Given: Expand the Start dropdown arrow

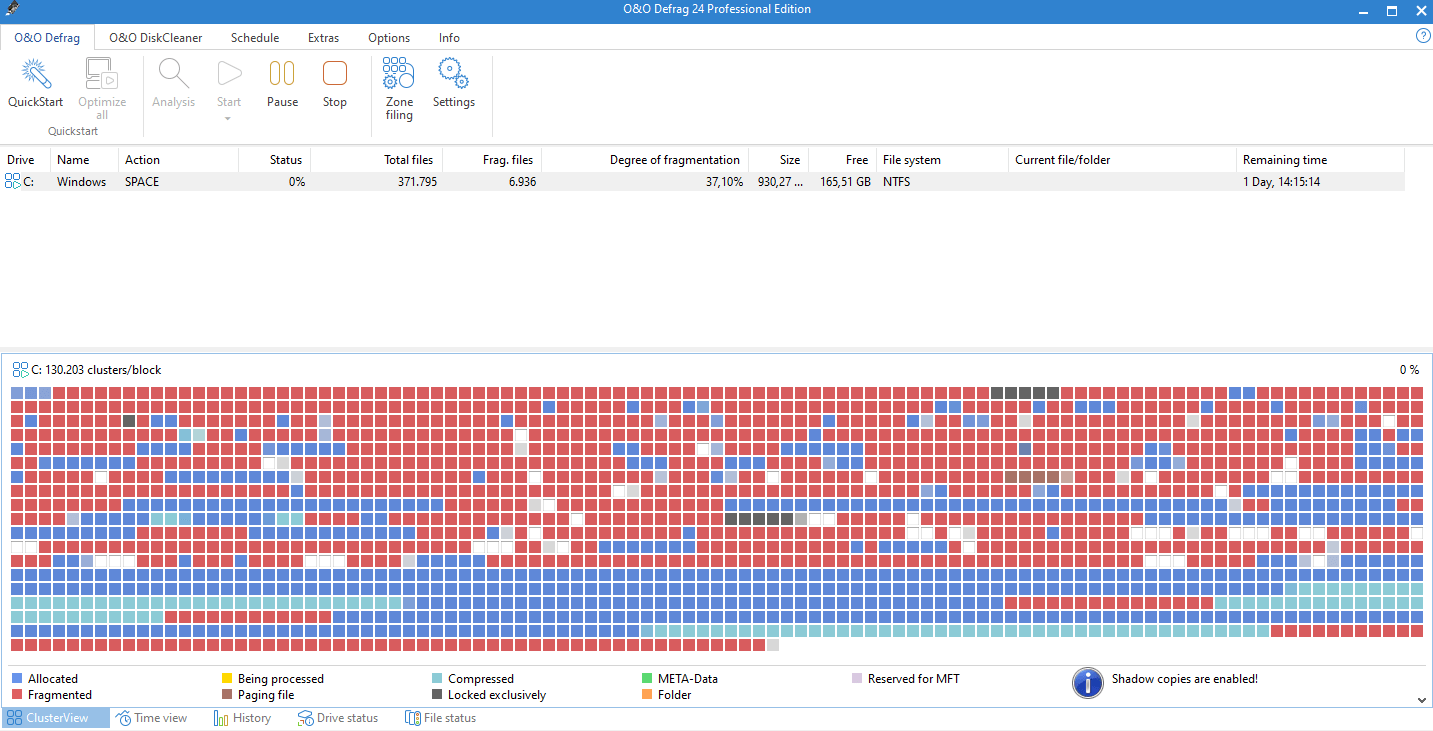Looking at the screenshot, I should pyautogui.click(x=229, y=119).
